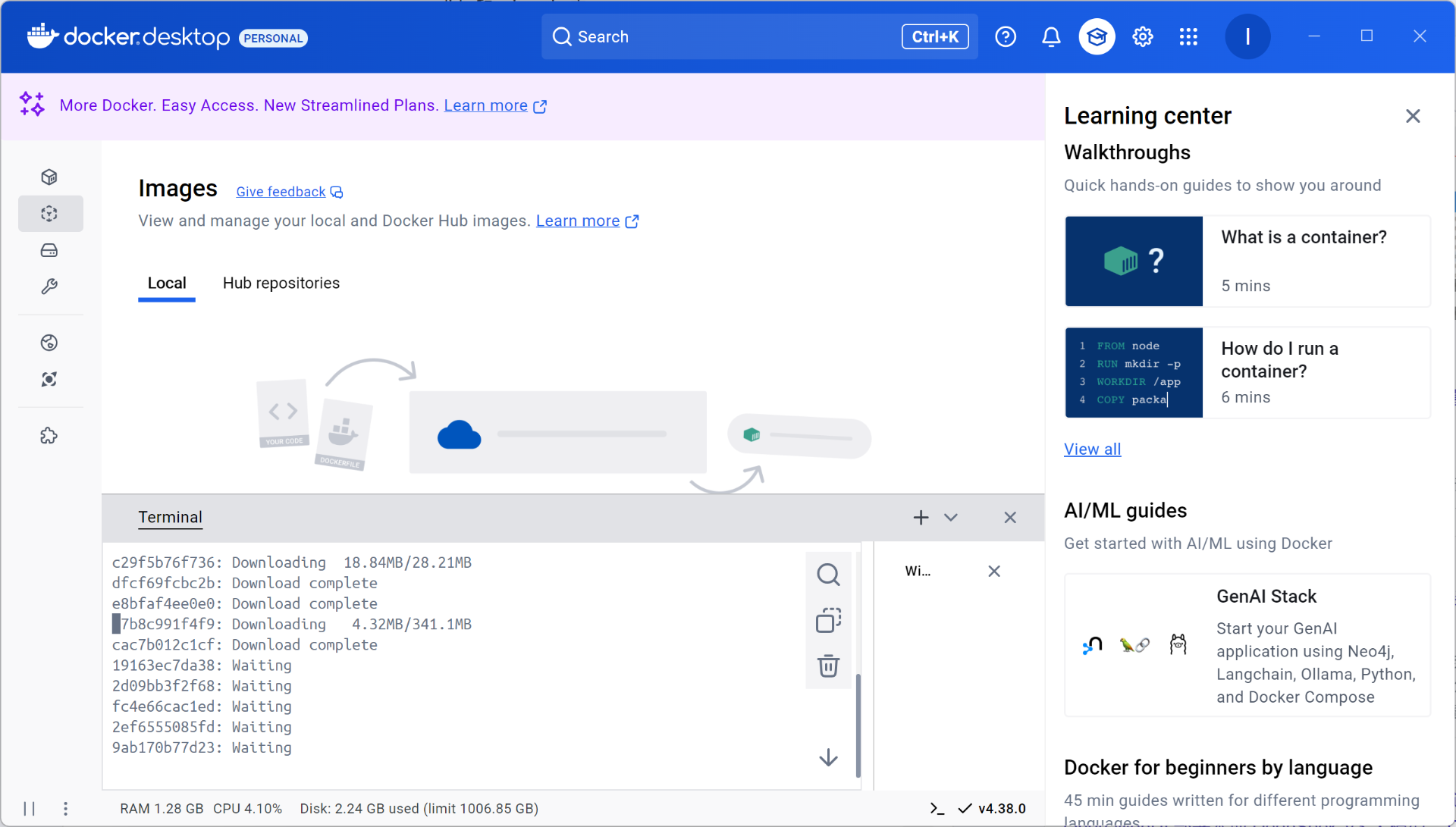The height and width of the screenshot is (827, 1456).
Task: Open the GenAI Stack guide card
Action: pyautogui.click(x=1247, y=645)
